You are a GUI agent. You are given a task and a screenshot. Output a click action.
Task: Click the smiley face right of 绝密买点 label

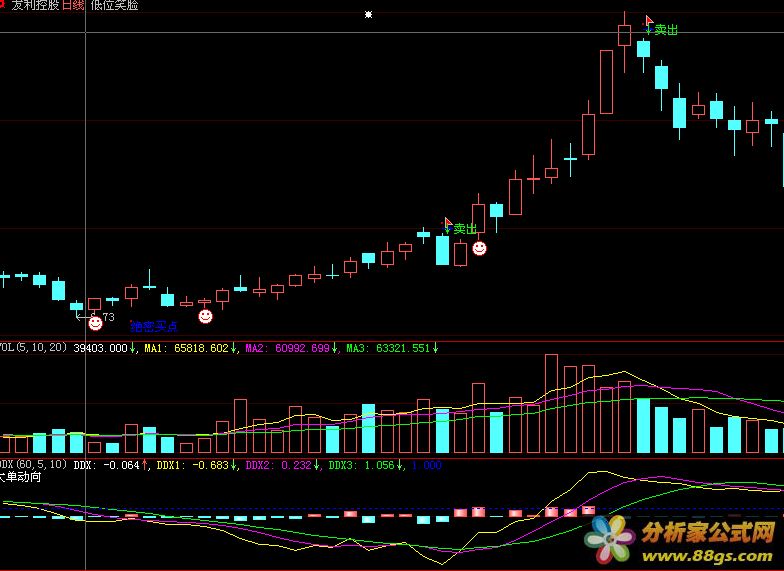pyautogui.click(x=205, y=316)
